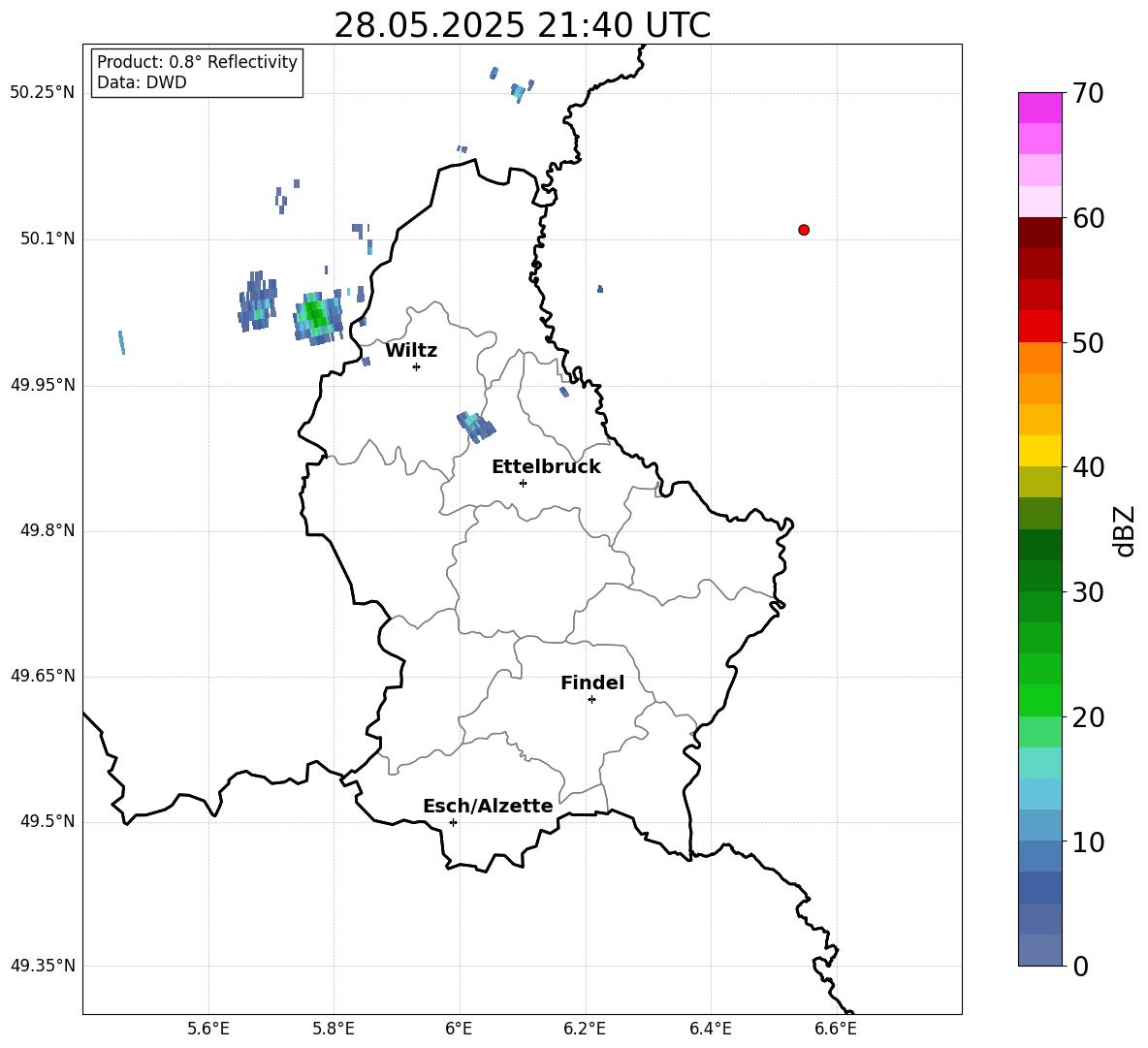
Task: Click the yellow 40 dBZ colorbar band
Action: [x=1039, y=451]
